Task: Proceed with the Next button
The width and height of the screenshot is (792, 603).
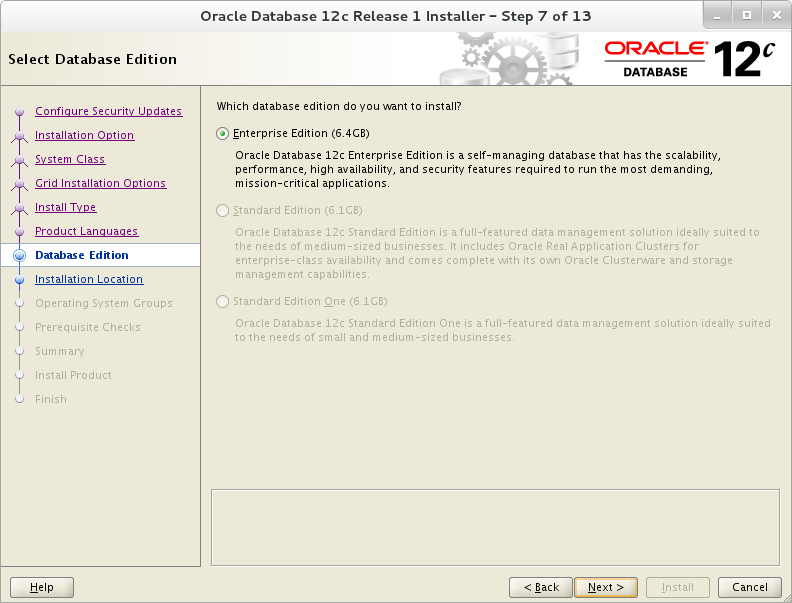Action: pyautogui.click(x=606, y=587)
